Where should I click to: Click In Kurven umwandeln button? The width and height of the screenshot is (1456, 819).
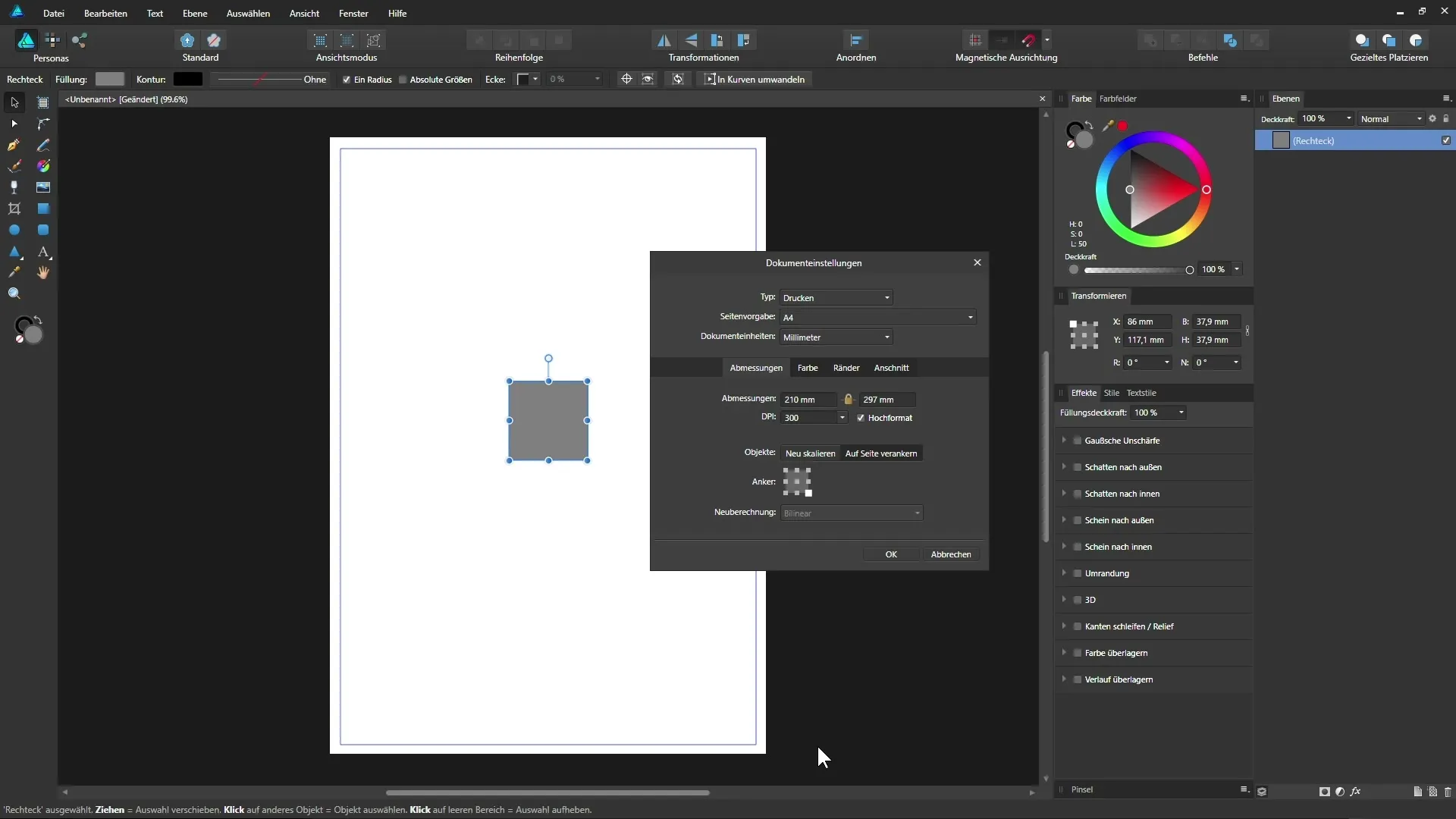coord(755,80)
